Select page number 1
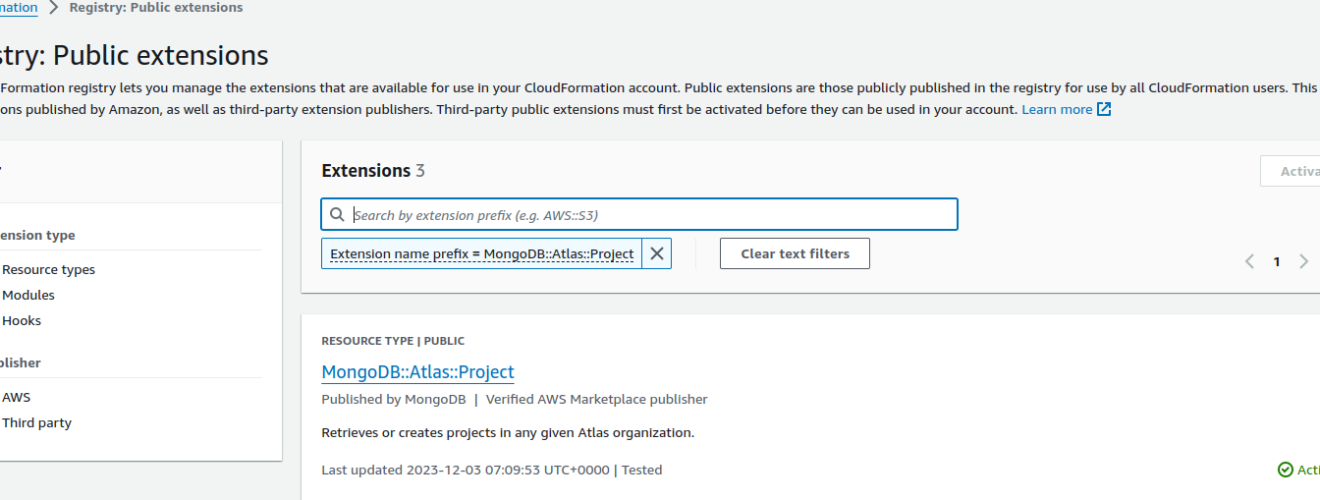1320x500 pixels. [1277, 262]
